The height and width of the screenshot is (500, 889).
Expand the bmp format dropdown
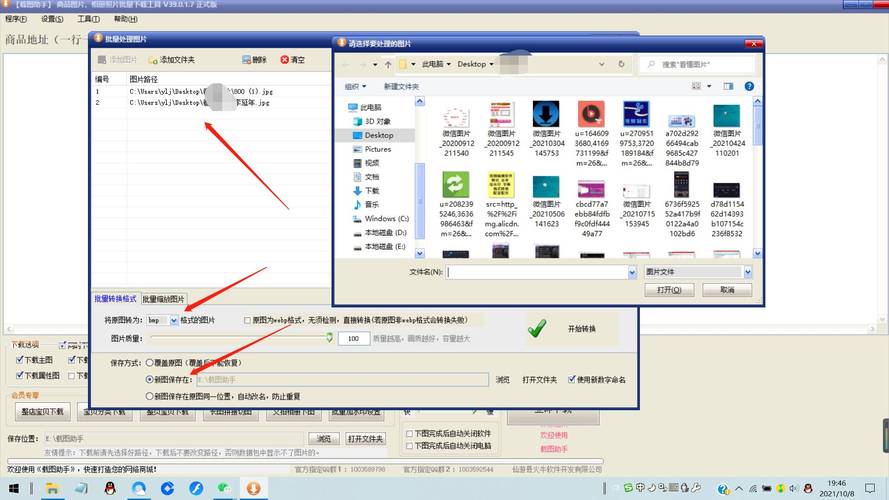point(174,320)
